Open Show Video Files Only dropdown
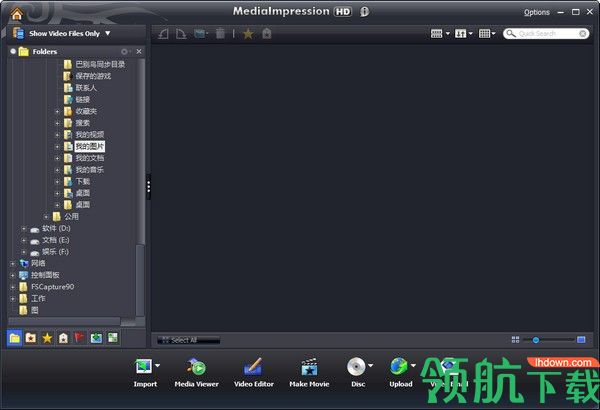Screen dimensions: 600x410 click(x=108, y=33)
